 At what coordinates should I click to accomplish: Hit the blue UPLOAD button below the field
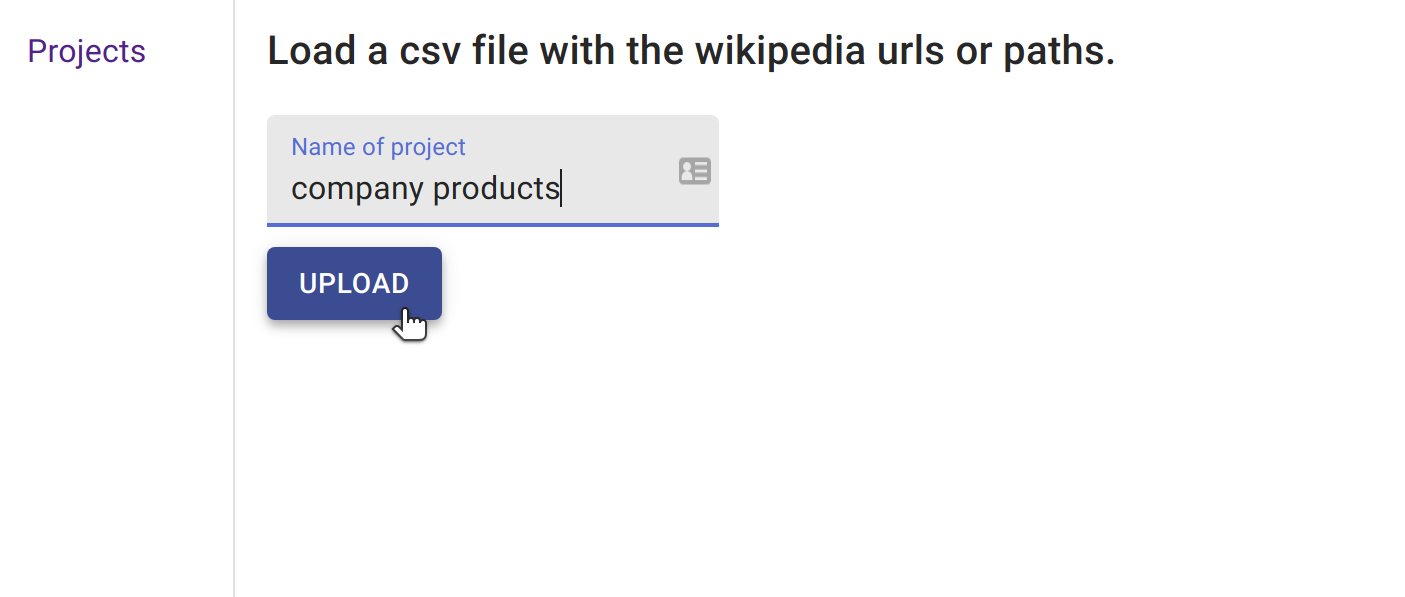point(354,284)
